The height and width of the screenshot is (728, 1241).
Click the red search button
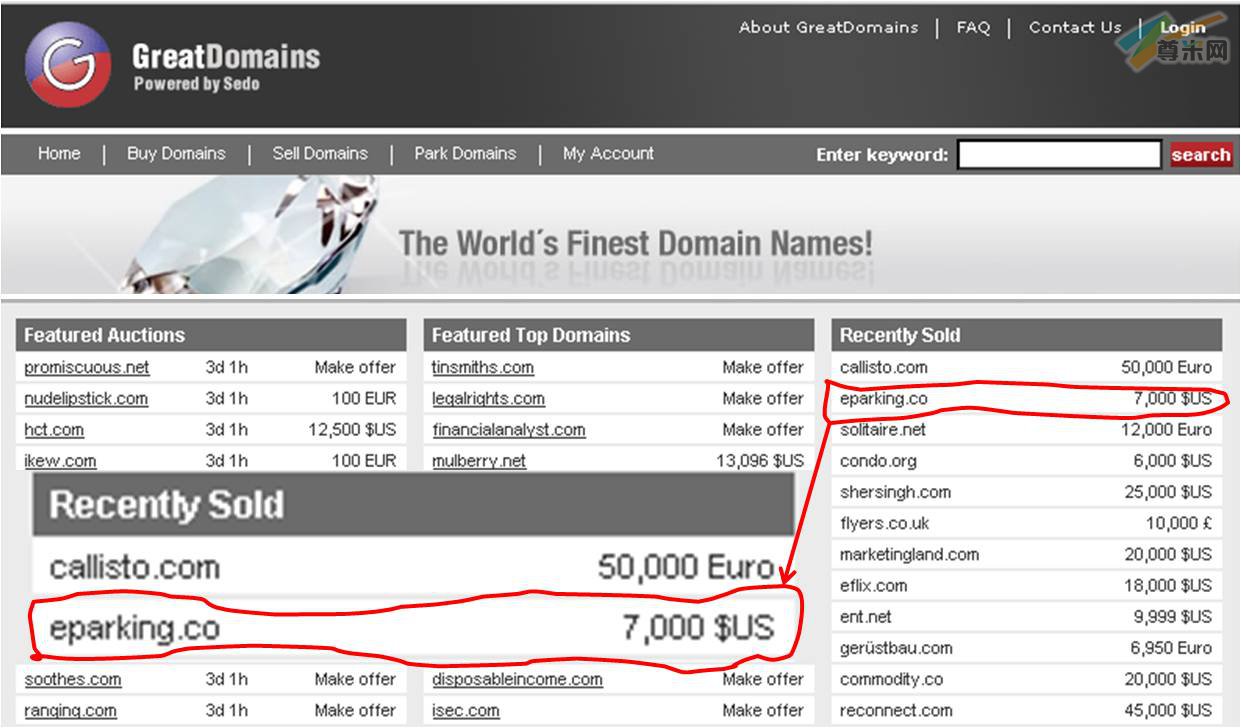coord(1201,155)
